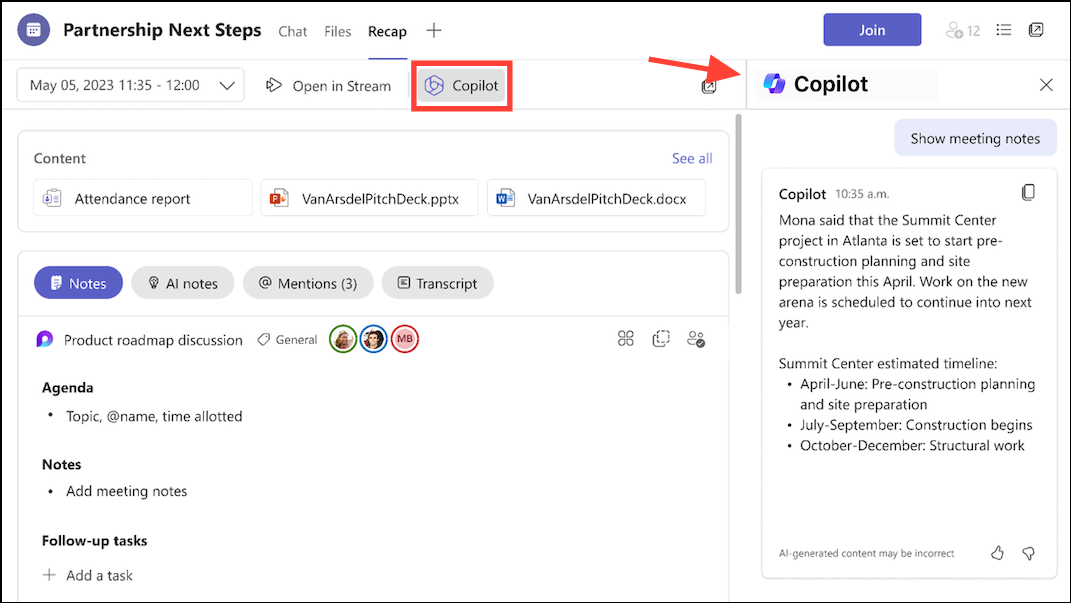Click the apps grid icon in notes header

(625, 338)
